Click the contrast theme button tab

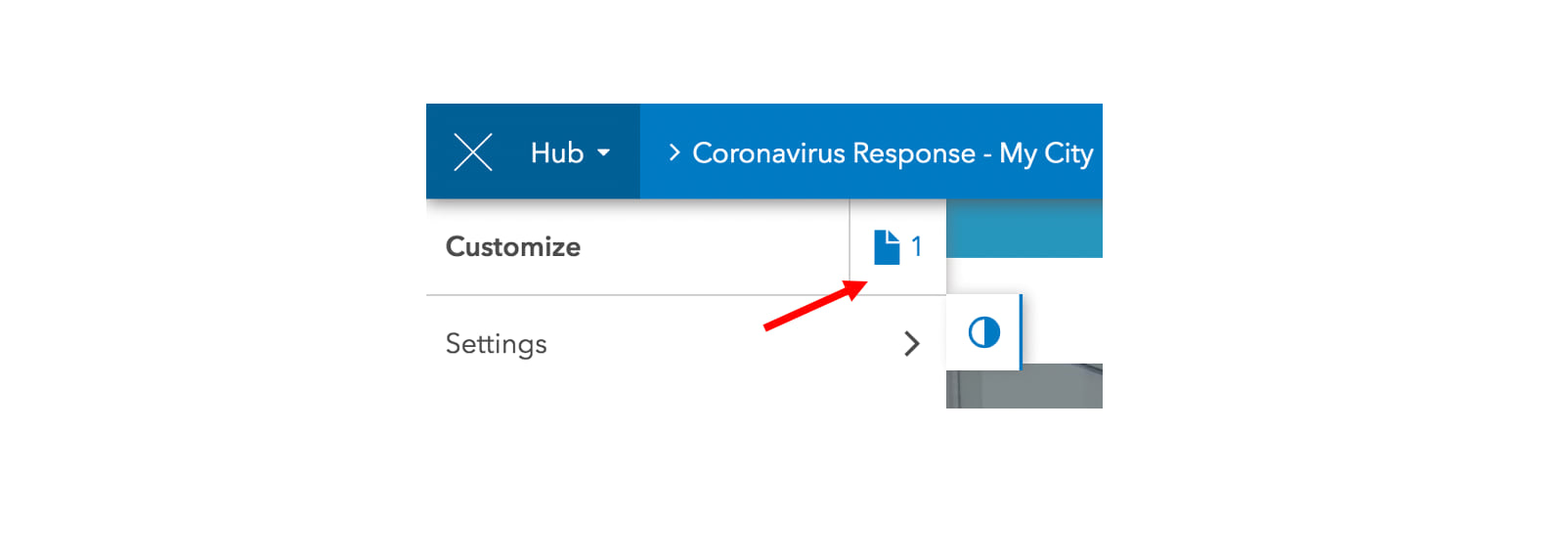(983, 332)
